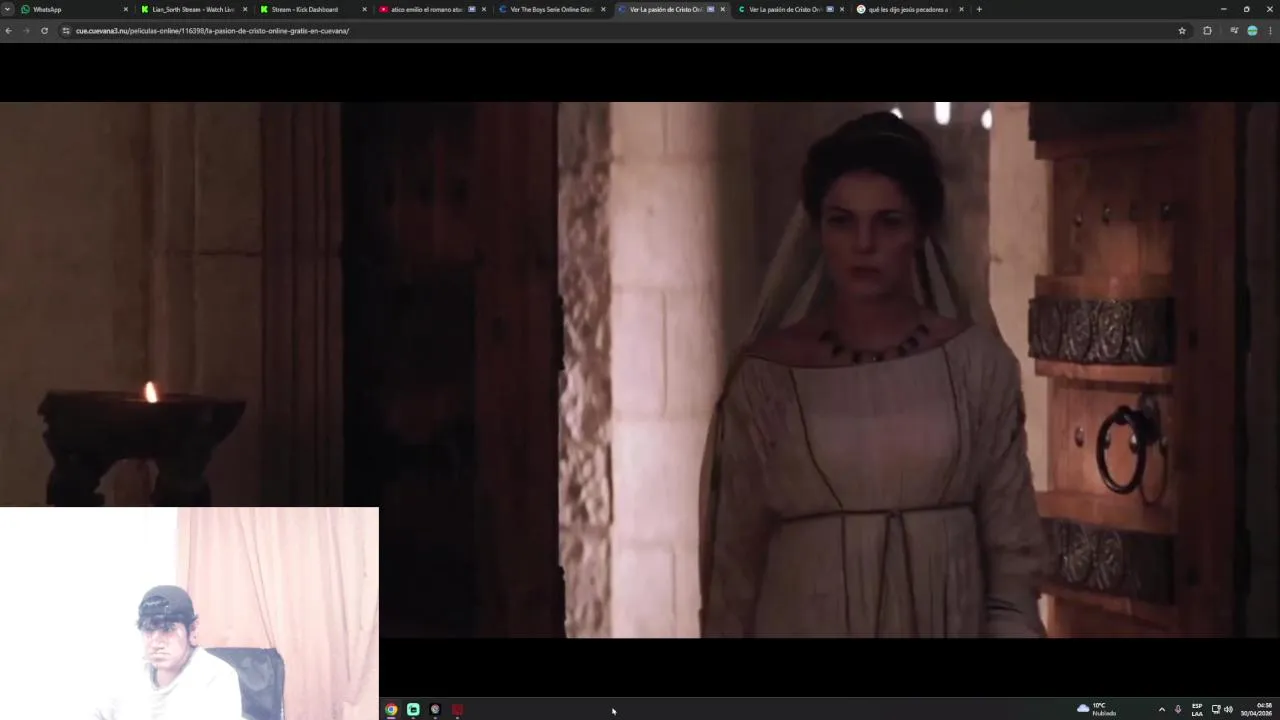Switch to Ver The Boys Serie tab

tap(552, 9)
